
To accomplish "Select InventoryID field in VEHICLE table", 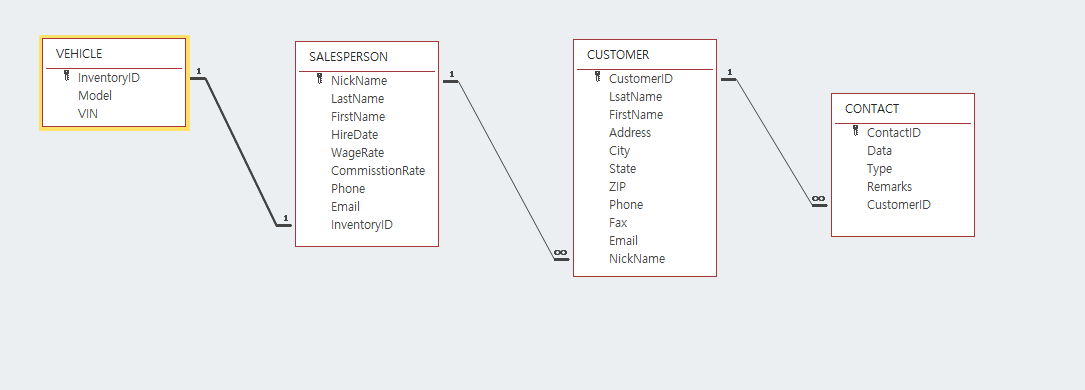I will coord(109,77).
